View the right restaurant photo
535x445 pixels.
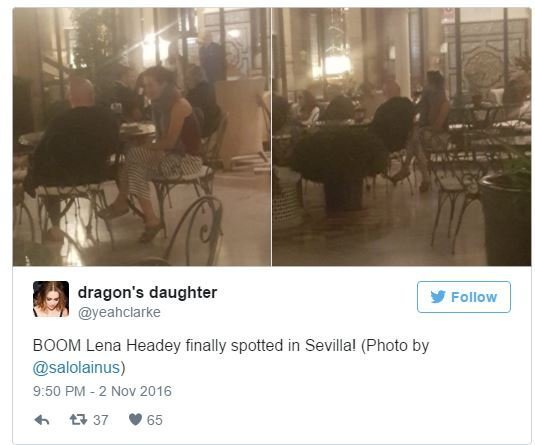pyautogui.click(x=402, y=137)
